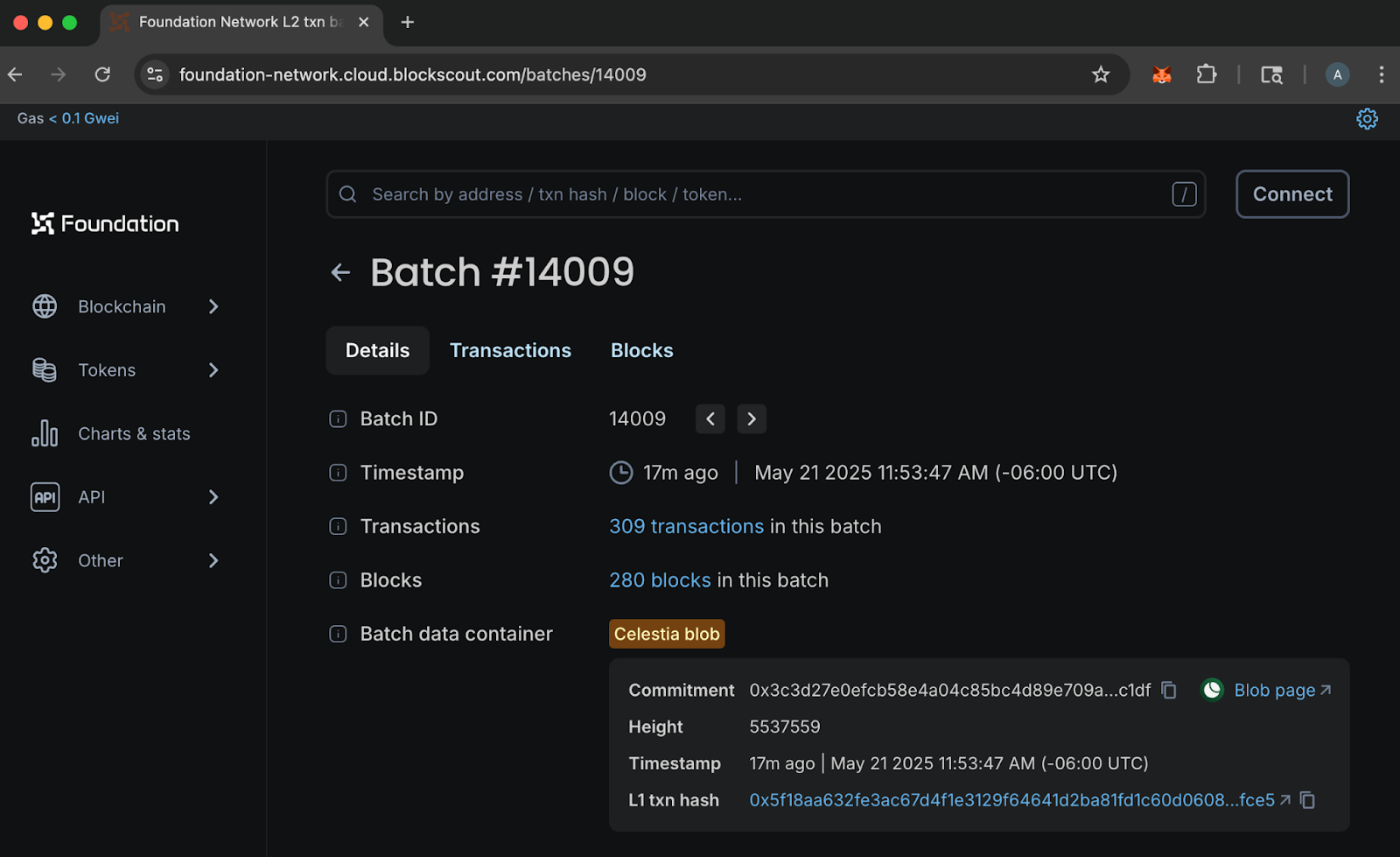Click the Height value 5537559
Viewport: 1400px width, 857px height.
785,727
